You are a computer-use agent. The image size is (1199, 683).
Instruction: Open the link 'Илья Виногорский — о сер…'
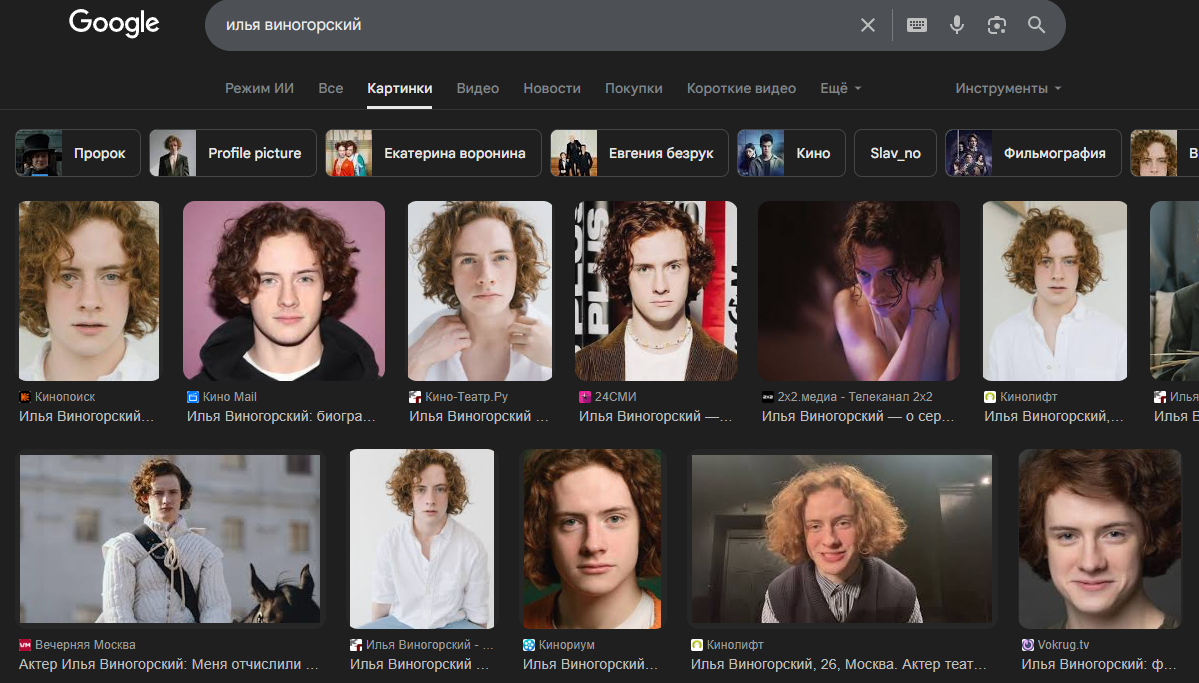[x=858, y=416]
